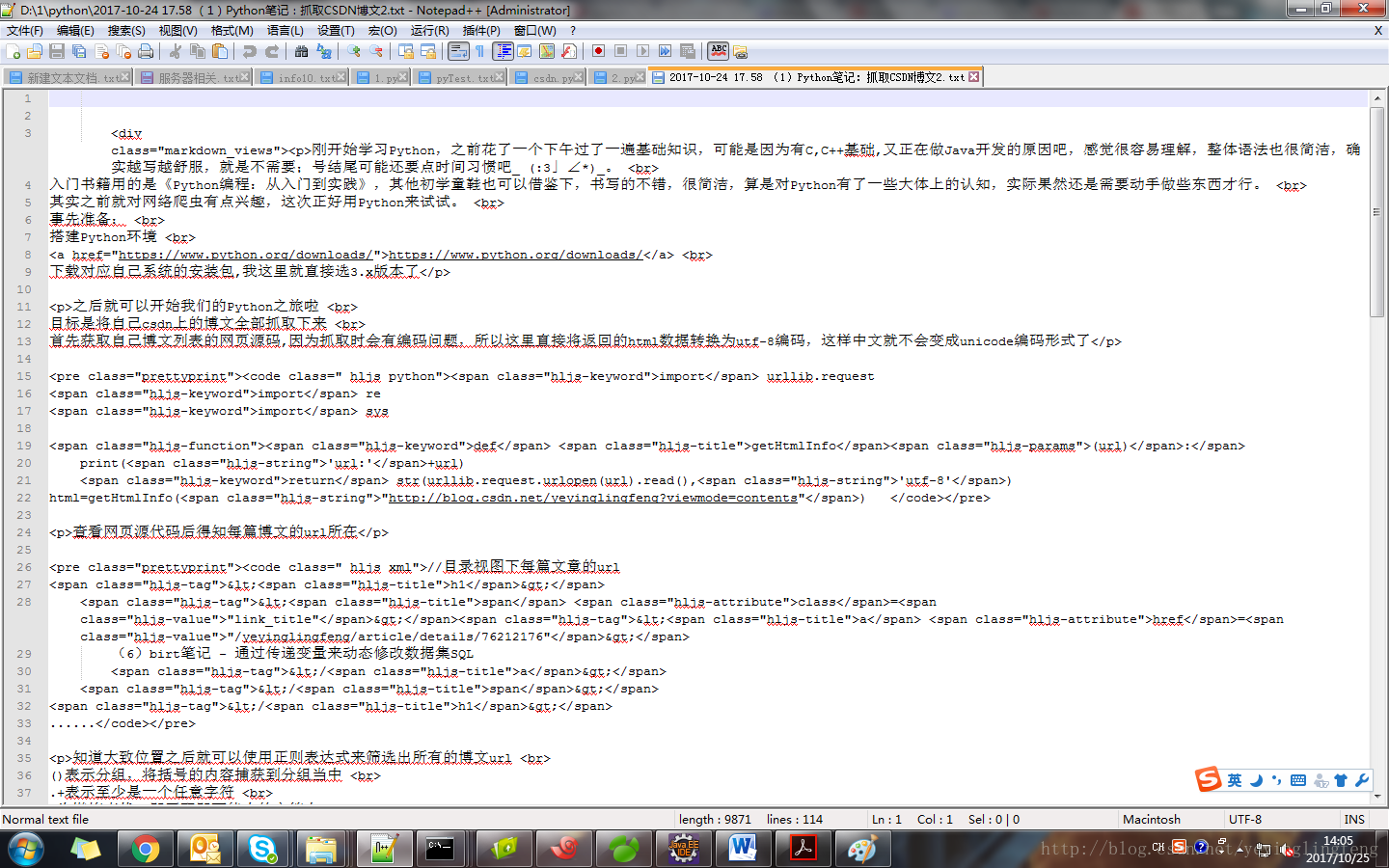The image size is (1389, 868).
Task: Click the Open file toolbar icon
Action: coord(35,51)
